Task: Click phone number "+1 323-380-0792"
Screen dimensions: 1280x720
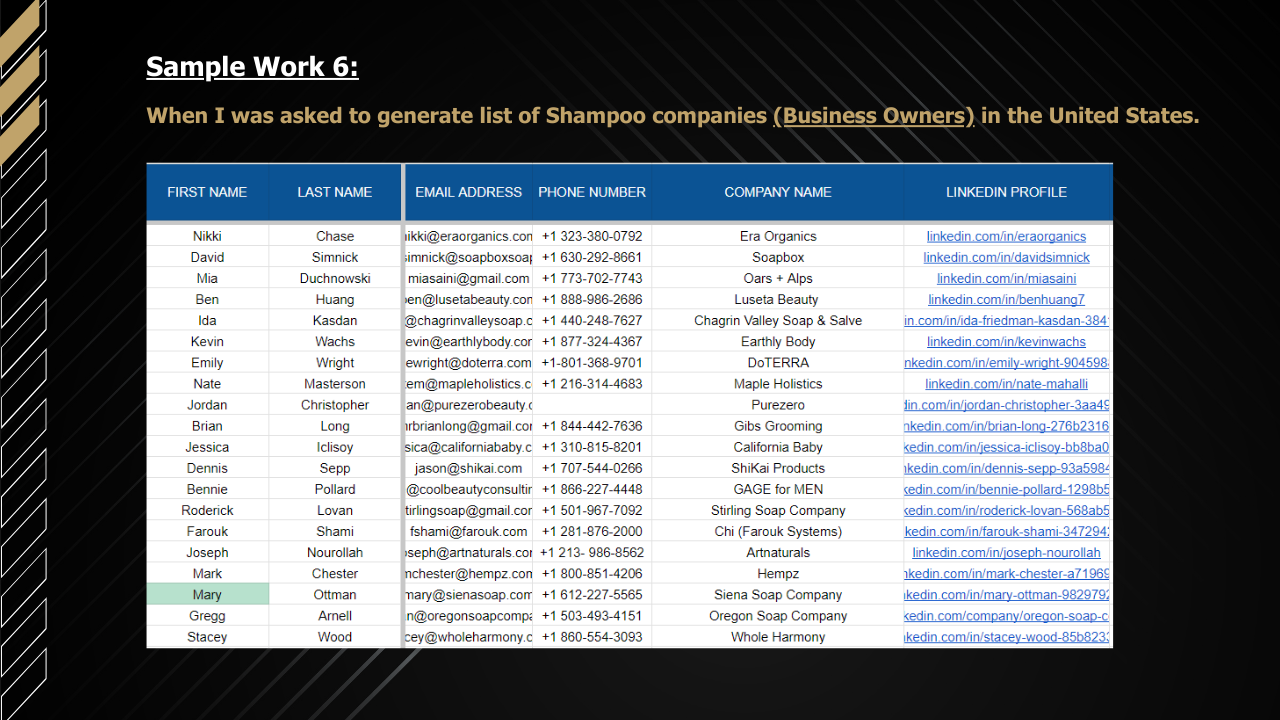Action: click(x=592, y=237)
